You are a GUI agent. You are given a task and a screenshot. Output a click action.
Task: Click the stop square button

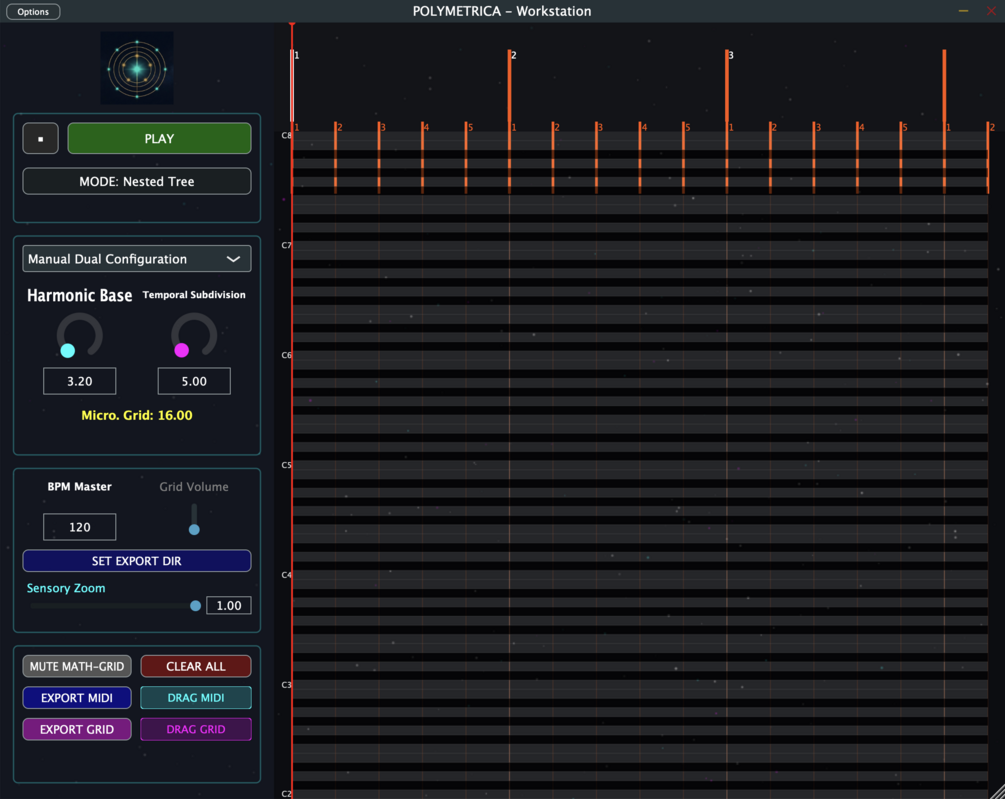[x=40, y=138]
